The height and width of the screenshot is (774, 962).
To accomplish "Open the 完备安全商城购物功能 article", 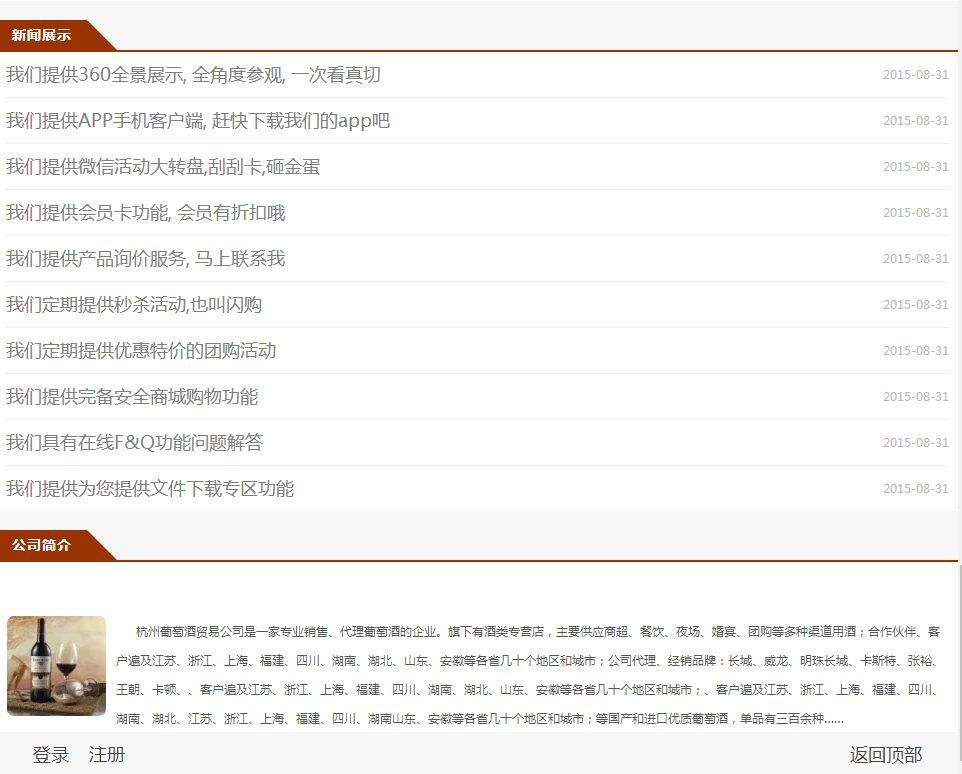I will 132,397.
